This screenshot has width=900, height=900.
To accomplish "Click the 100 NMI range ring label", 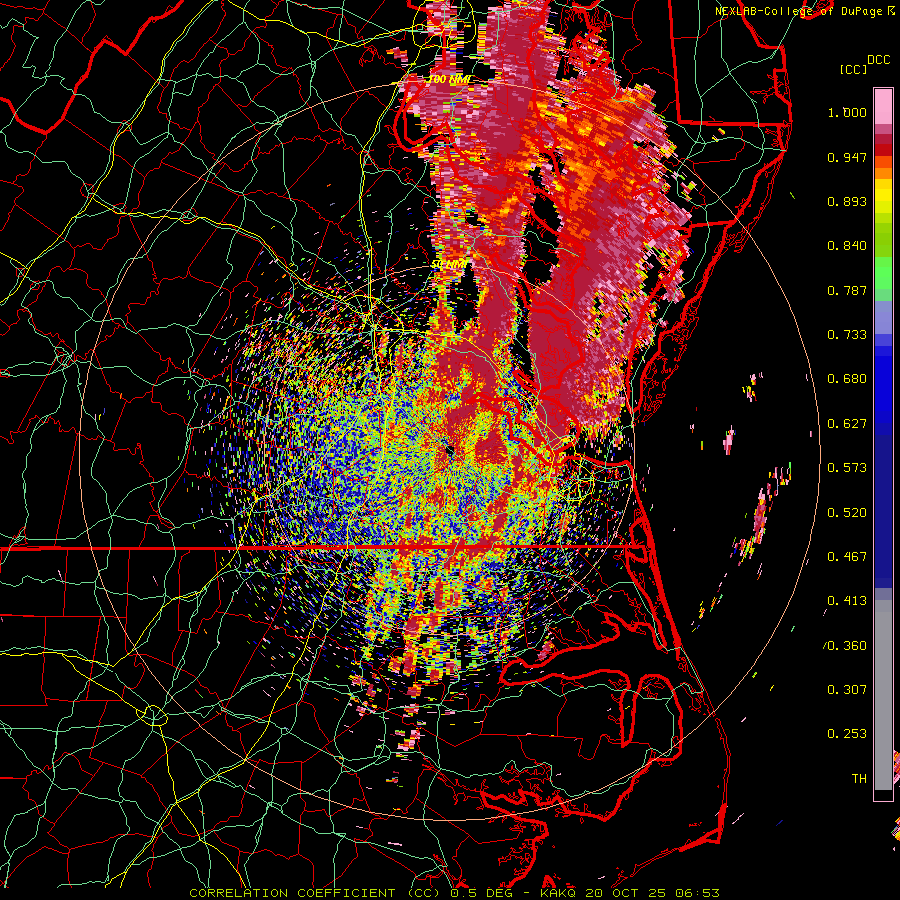I will [449, 79].
